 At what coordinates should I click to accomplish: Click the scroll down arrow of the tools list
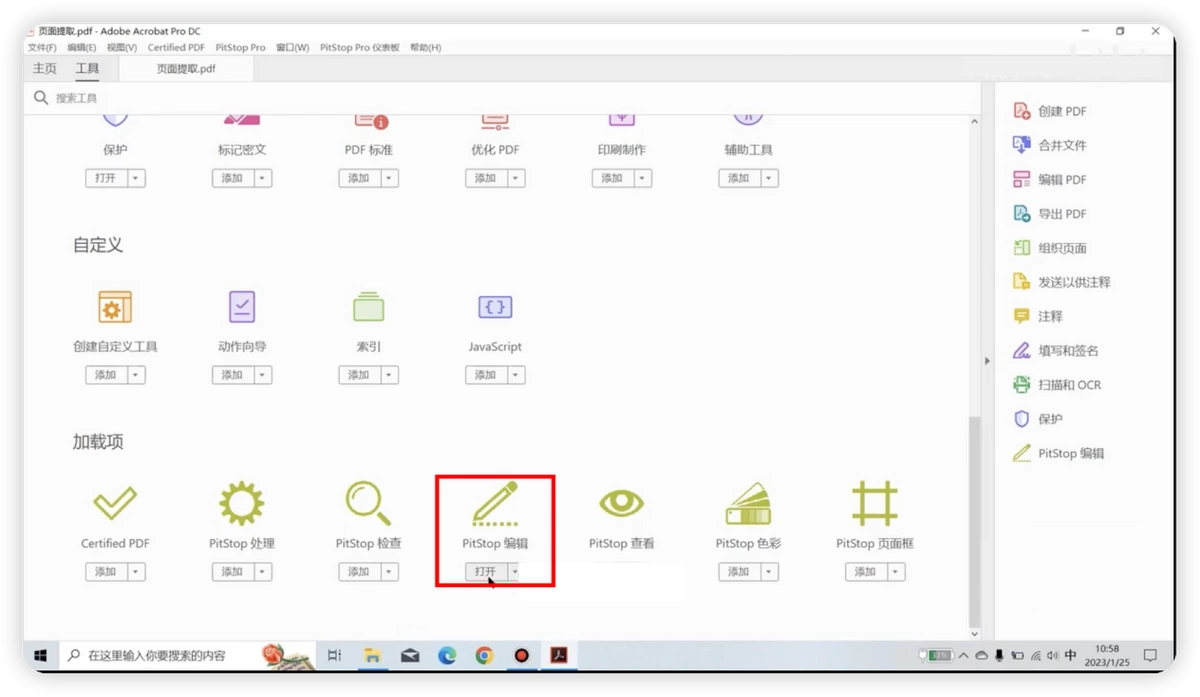[975, 634]
